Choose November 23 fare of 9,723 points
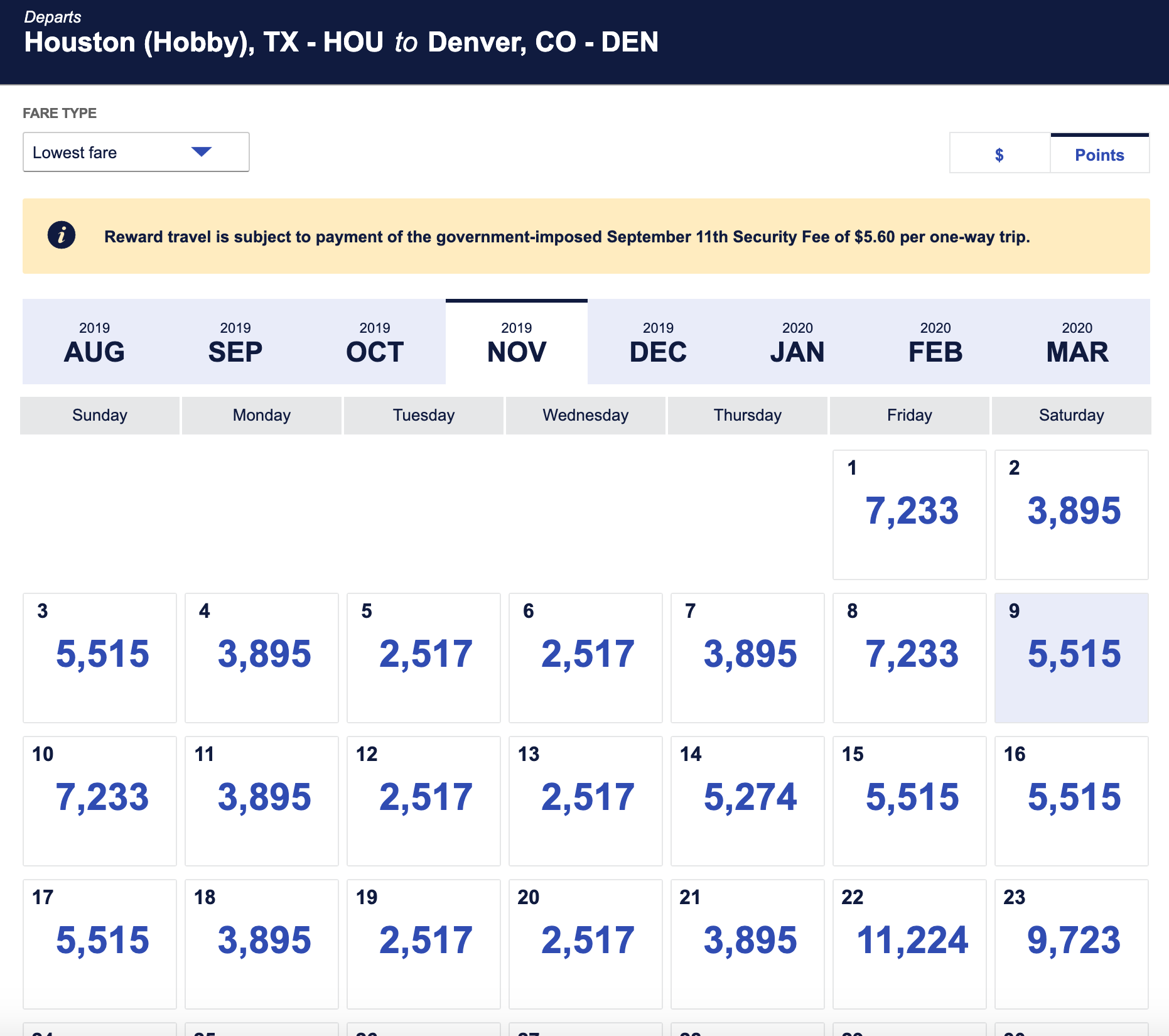Image resolution: width=1169 pixels, height=1036 pixels. tap(1072, 943)
